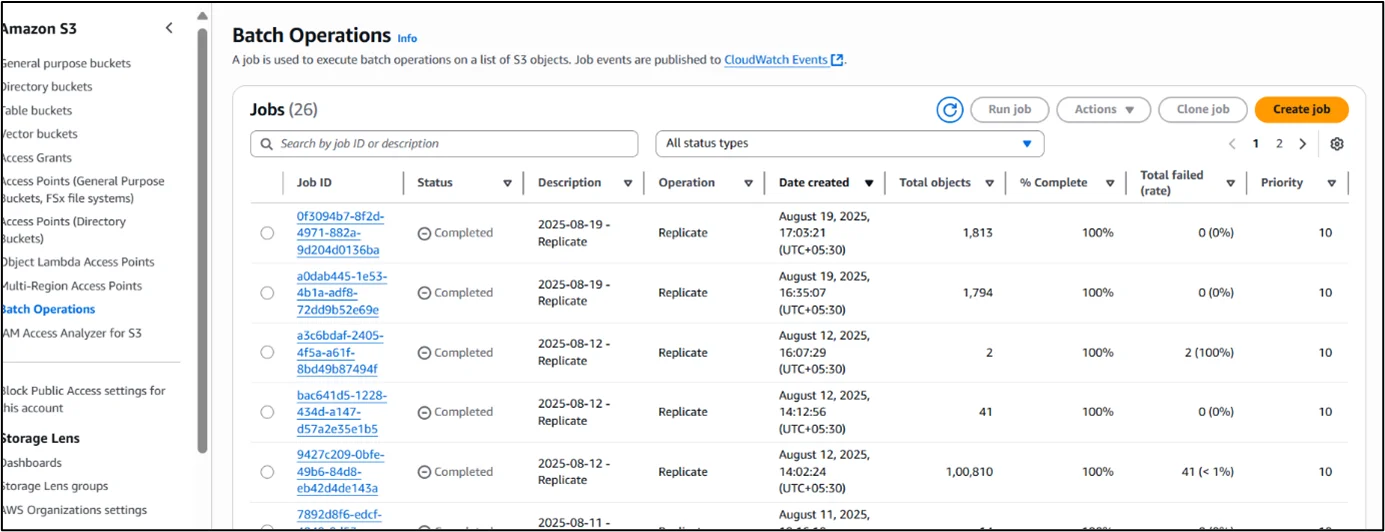Open the CloudWatch Events link

pyautogui.click(x=783, y=60)
